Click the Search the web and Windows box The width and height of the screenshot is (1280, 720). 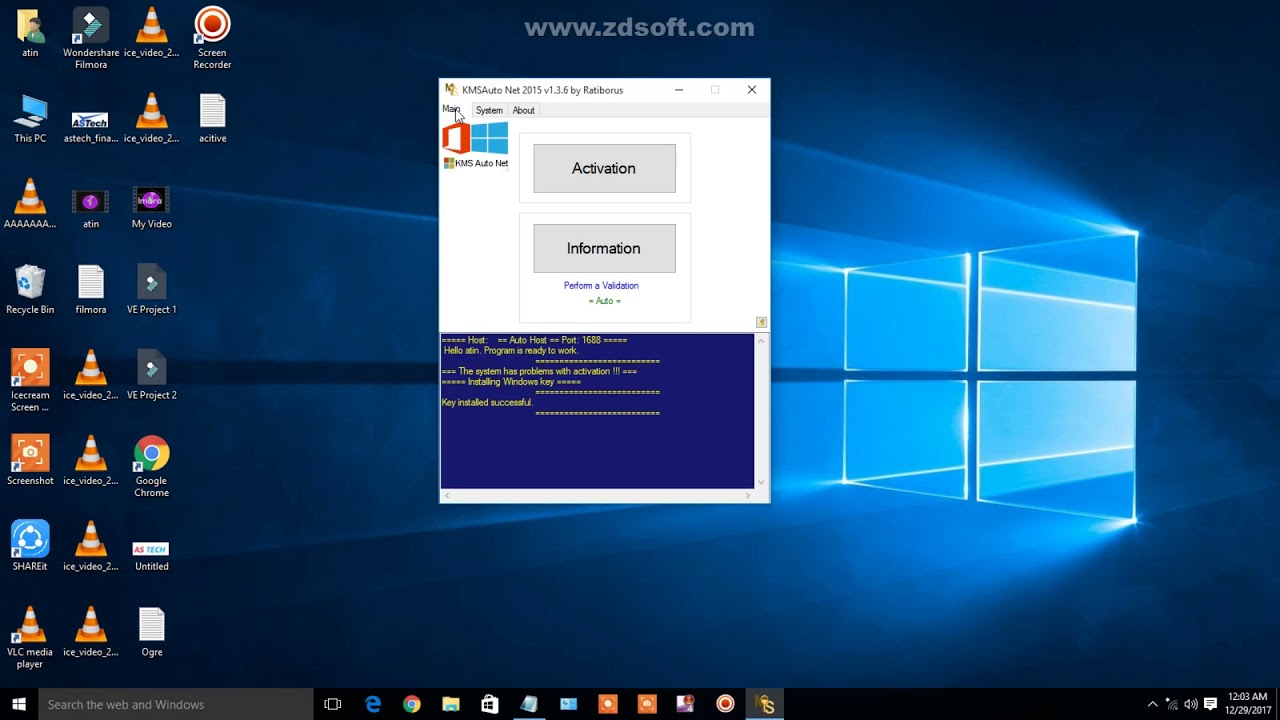coord(176,704)
